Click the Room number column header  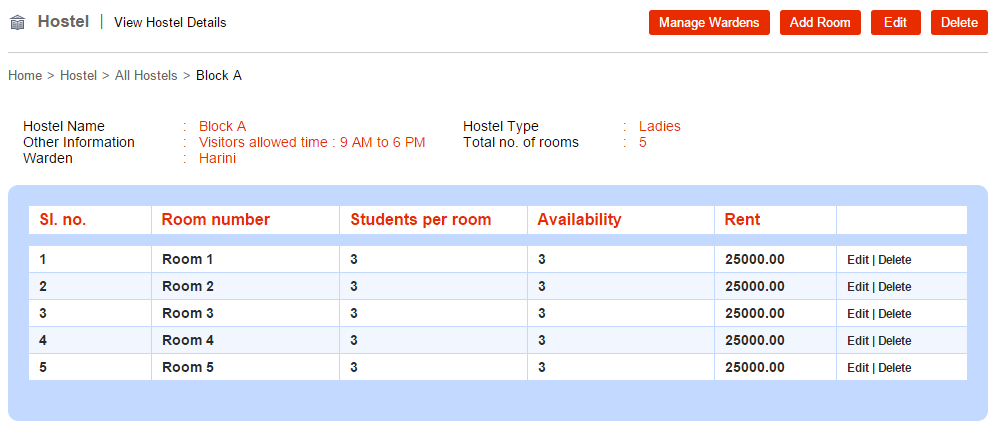coord(216,220)
